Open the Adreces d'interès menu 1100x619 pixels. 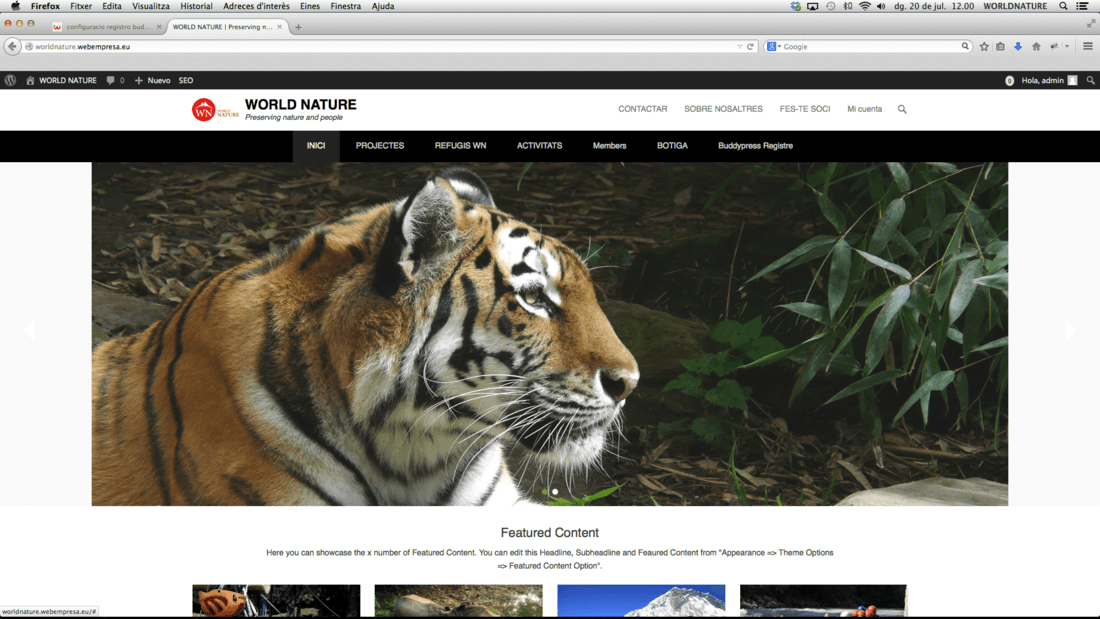256,6
